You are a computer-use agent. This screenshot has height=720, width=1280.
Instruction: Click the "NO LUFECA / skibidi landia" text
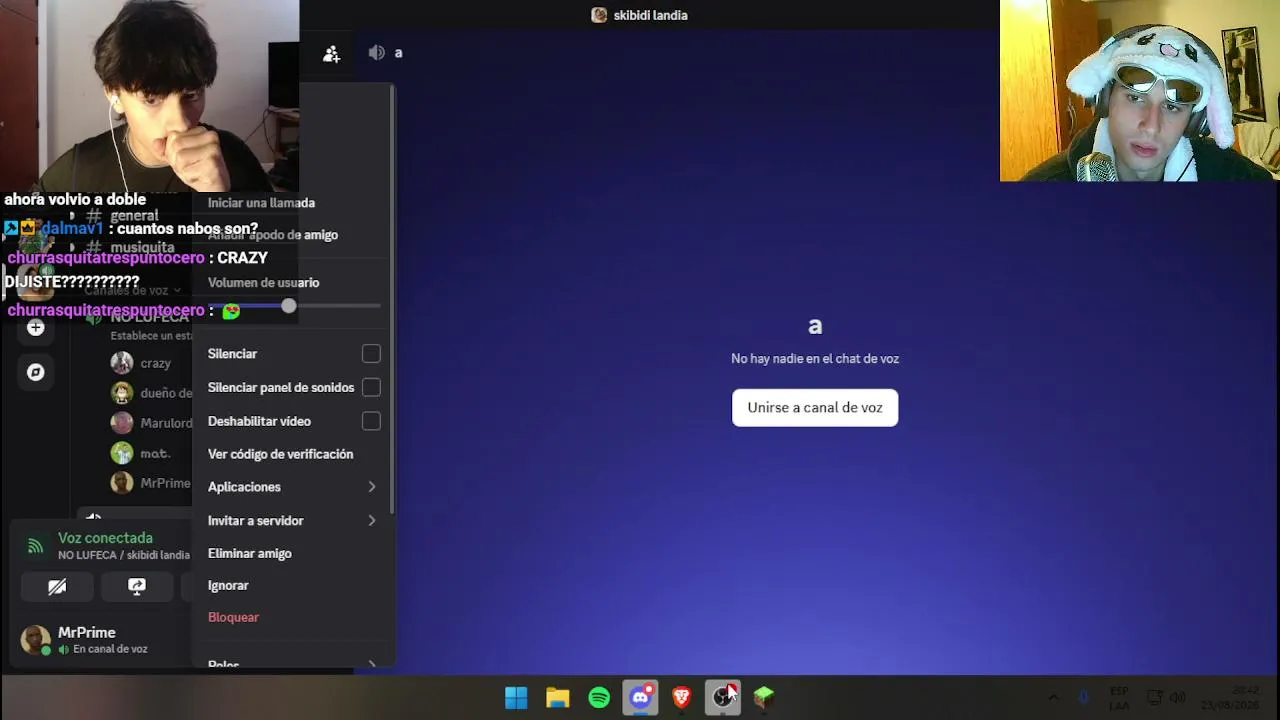(124, 555)
